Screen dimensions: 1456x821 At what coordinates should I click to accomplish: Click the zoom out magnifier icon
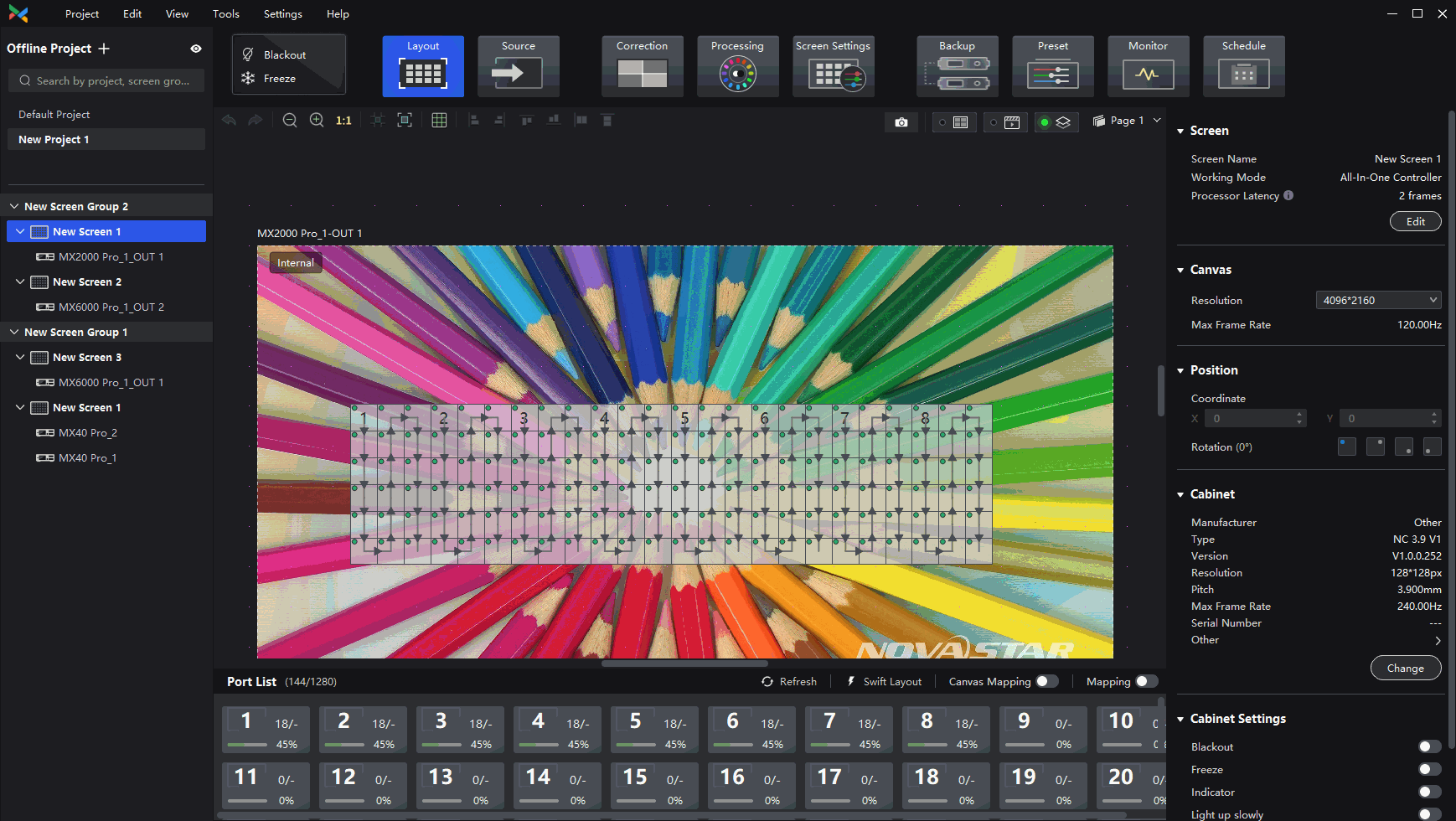(x=290, y=121)
